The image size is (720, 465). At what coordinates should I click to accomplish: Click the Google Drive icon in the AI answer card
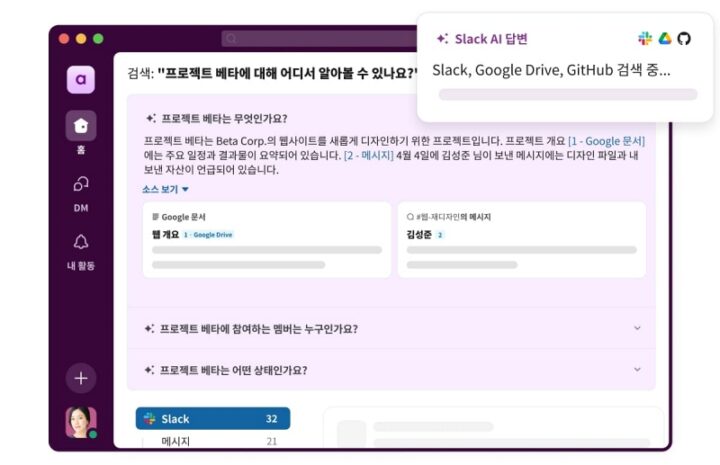point(665,39)
